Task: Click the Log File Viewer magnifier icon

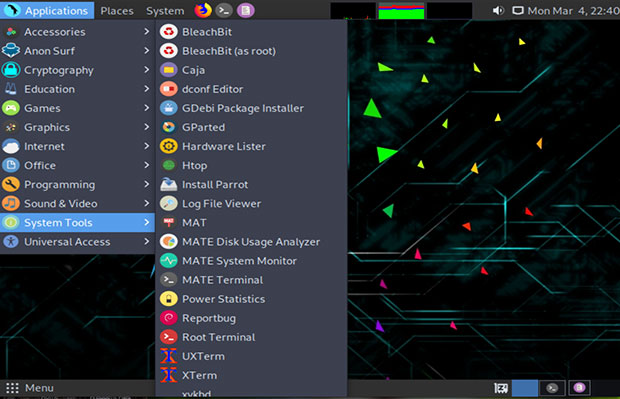Action: click(x=168, y=203)
